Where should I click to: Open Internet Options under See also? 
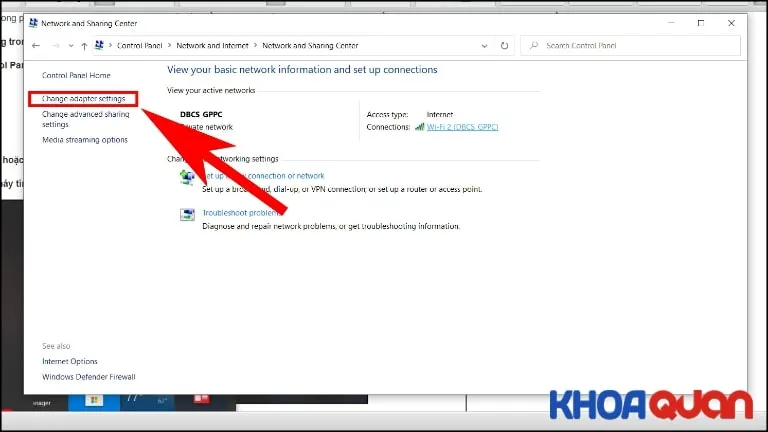70,361
